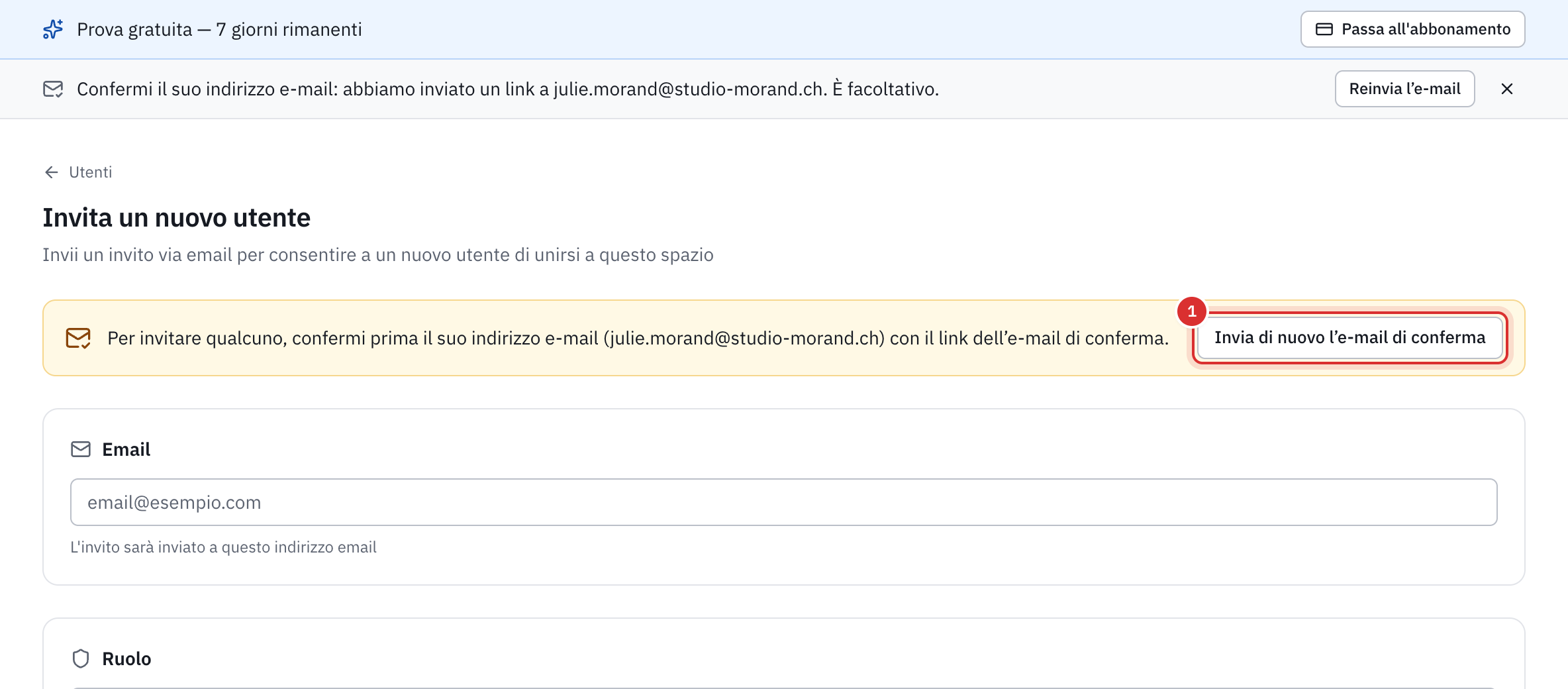Click the envelope icon in the Confermi banner
1568x689 pixels.
[53, 89]
